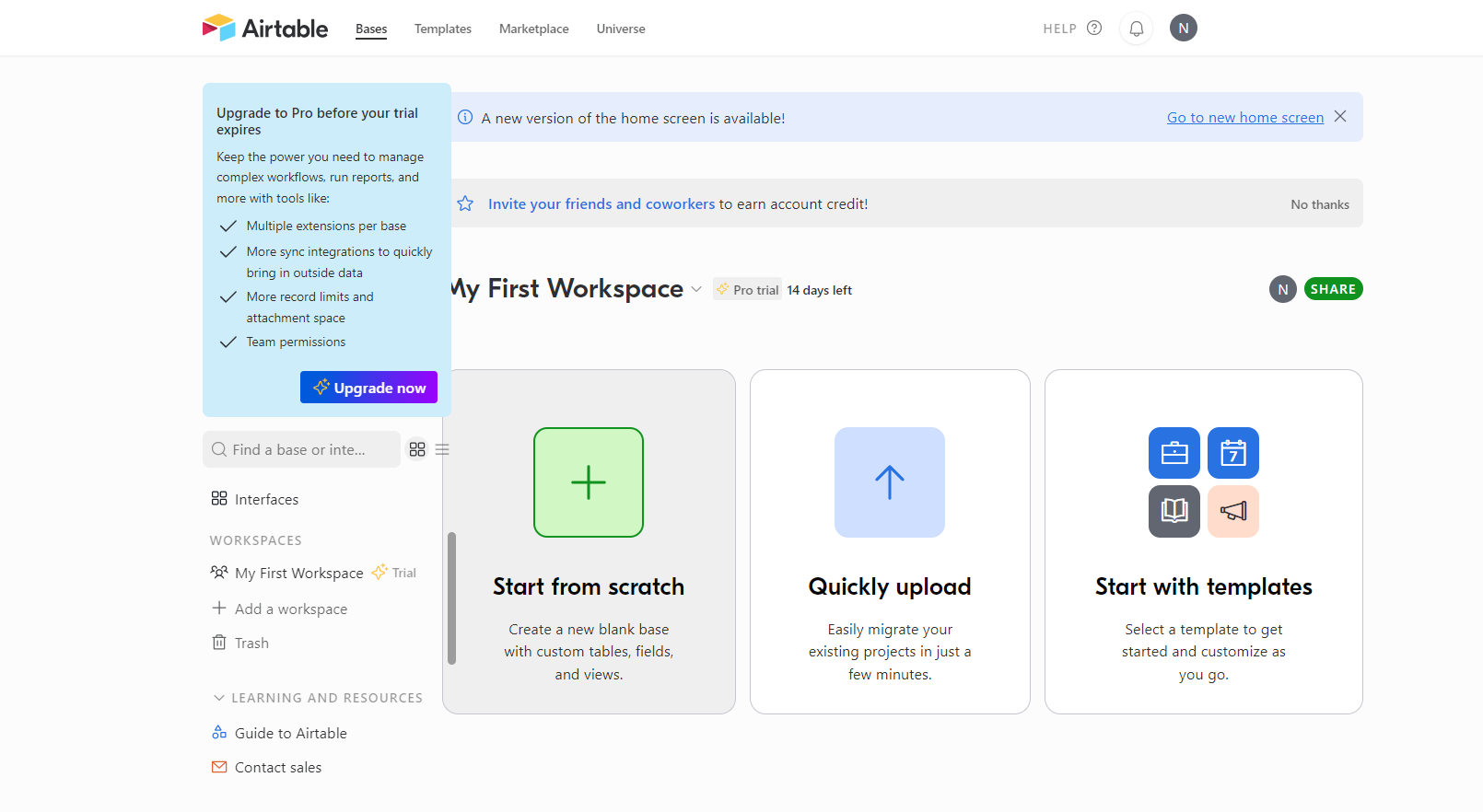Click the Interfaces grid icon in sidebar
Image resolution: width=1483 pixels, height=812 pixels.
[x=219, y=498]
